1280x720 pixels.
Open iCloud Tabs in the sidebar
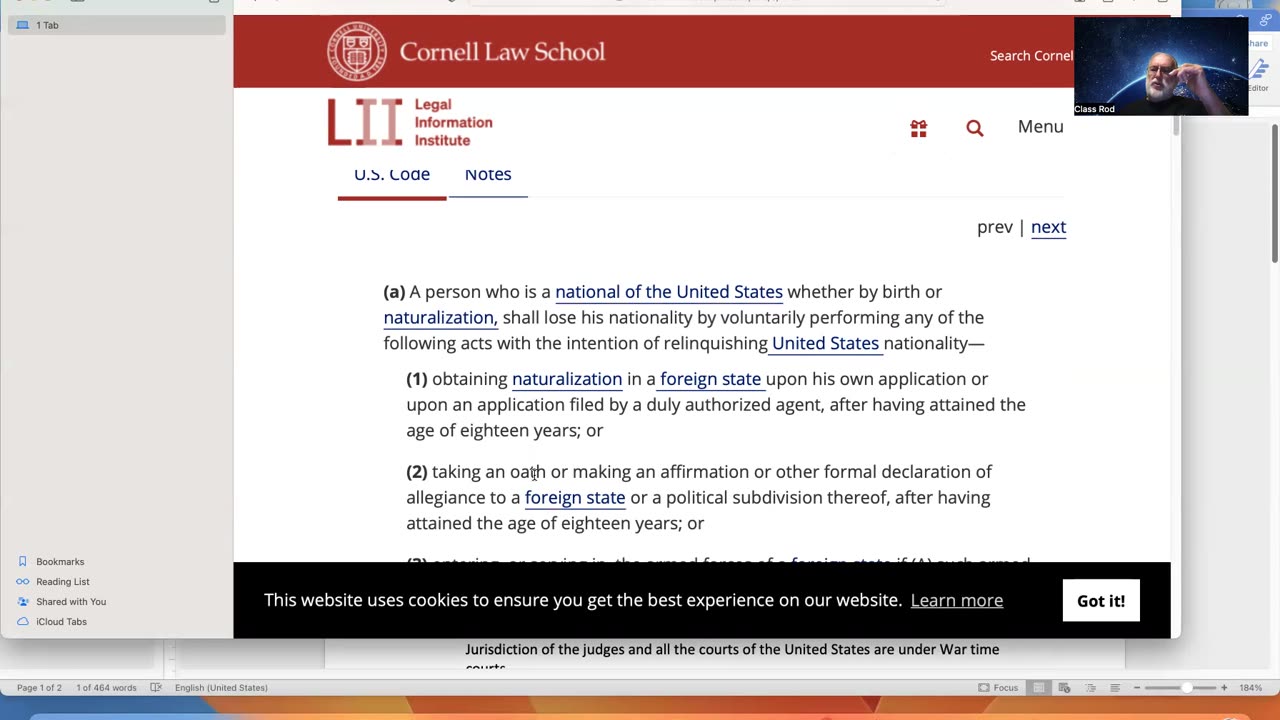pyautogui.click(x=61, y=622)
